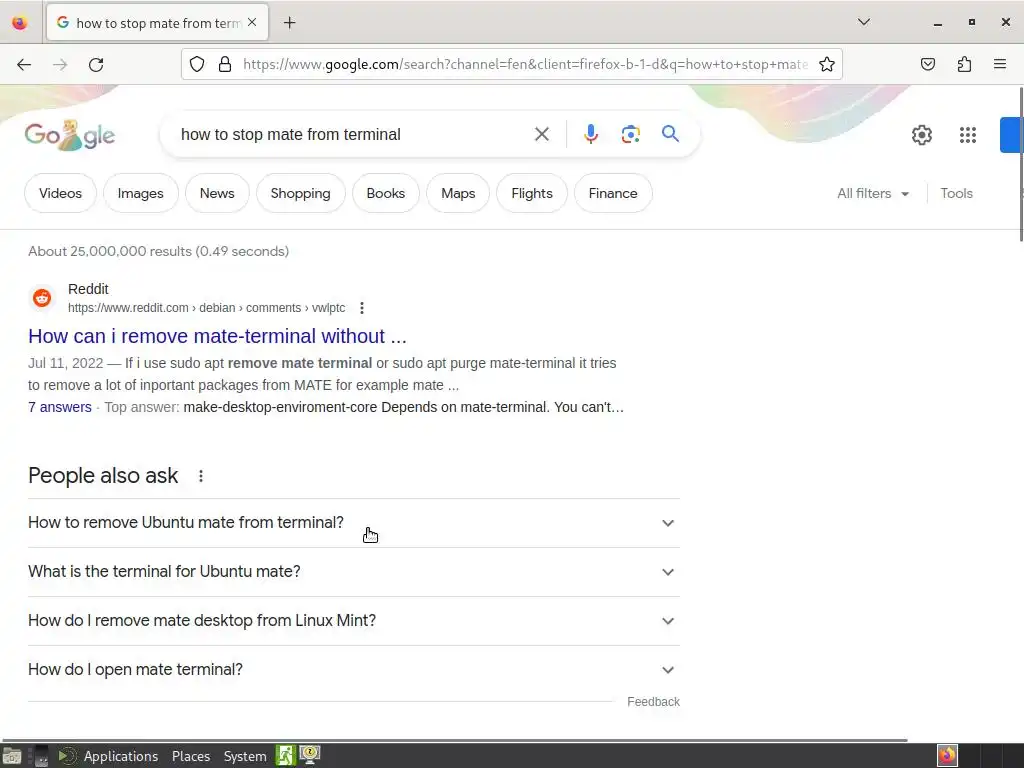Screen dimensions: 1024x768
Task: Search by image with Google Lens
Action: [630, 135]
